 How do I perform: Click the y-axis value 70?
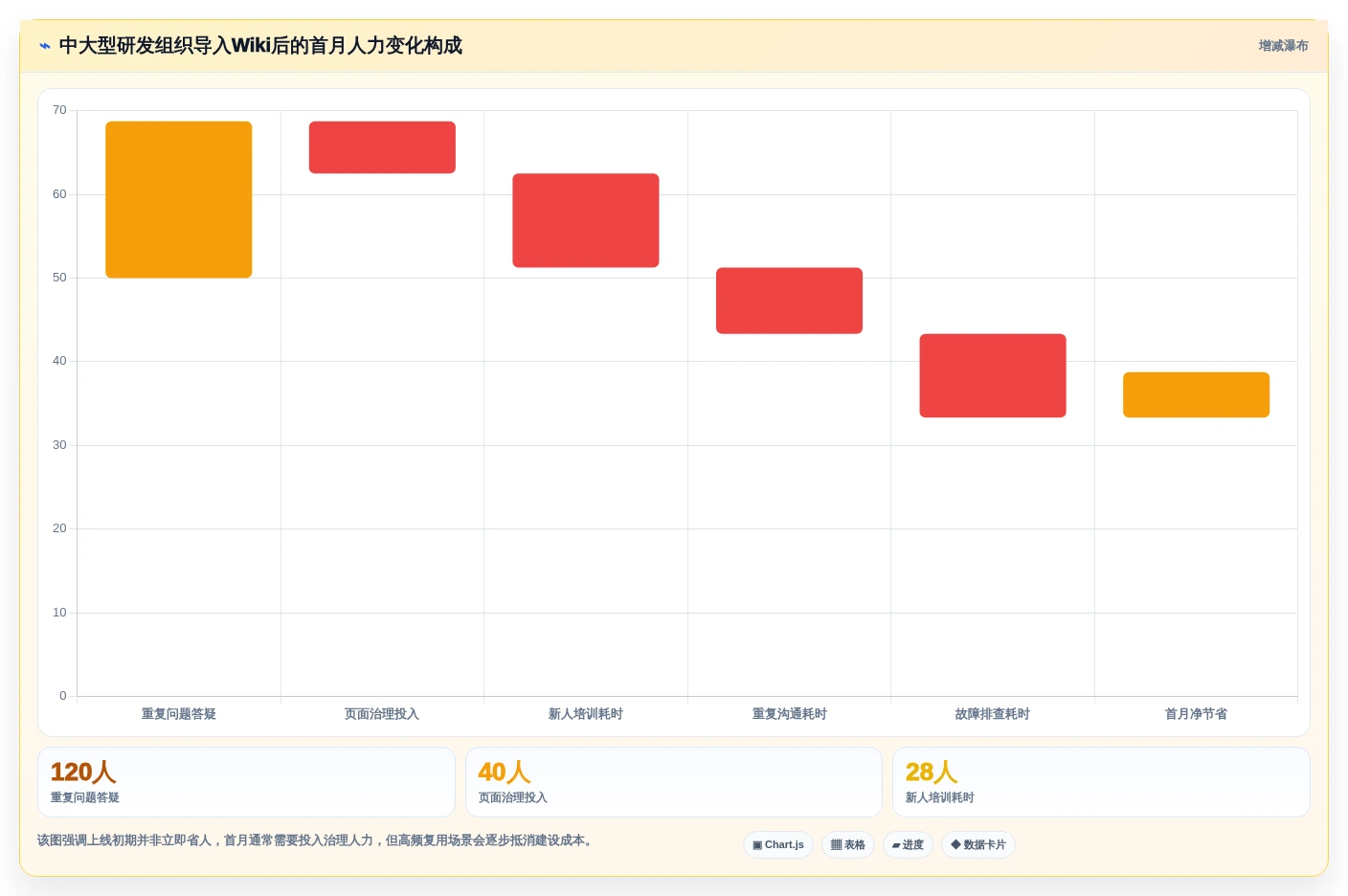click(59, 110)
